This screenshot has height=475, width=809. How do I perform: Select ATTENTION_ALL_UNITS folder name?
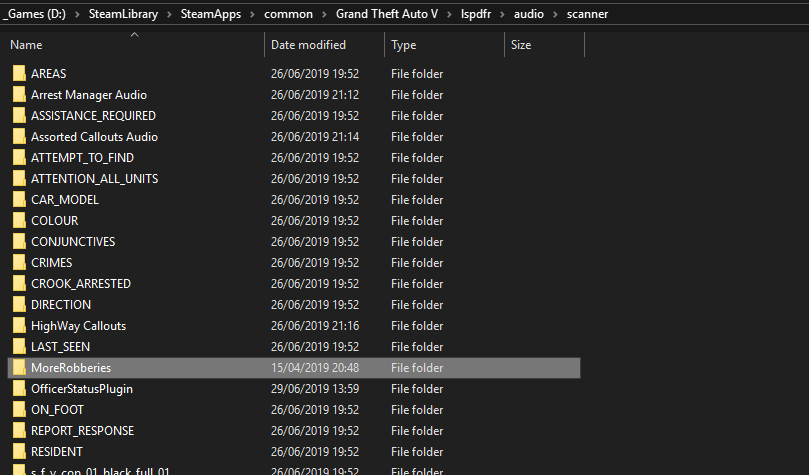(x=94, y=178)
